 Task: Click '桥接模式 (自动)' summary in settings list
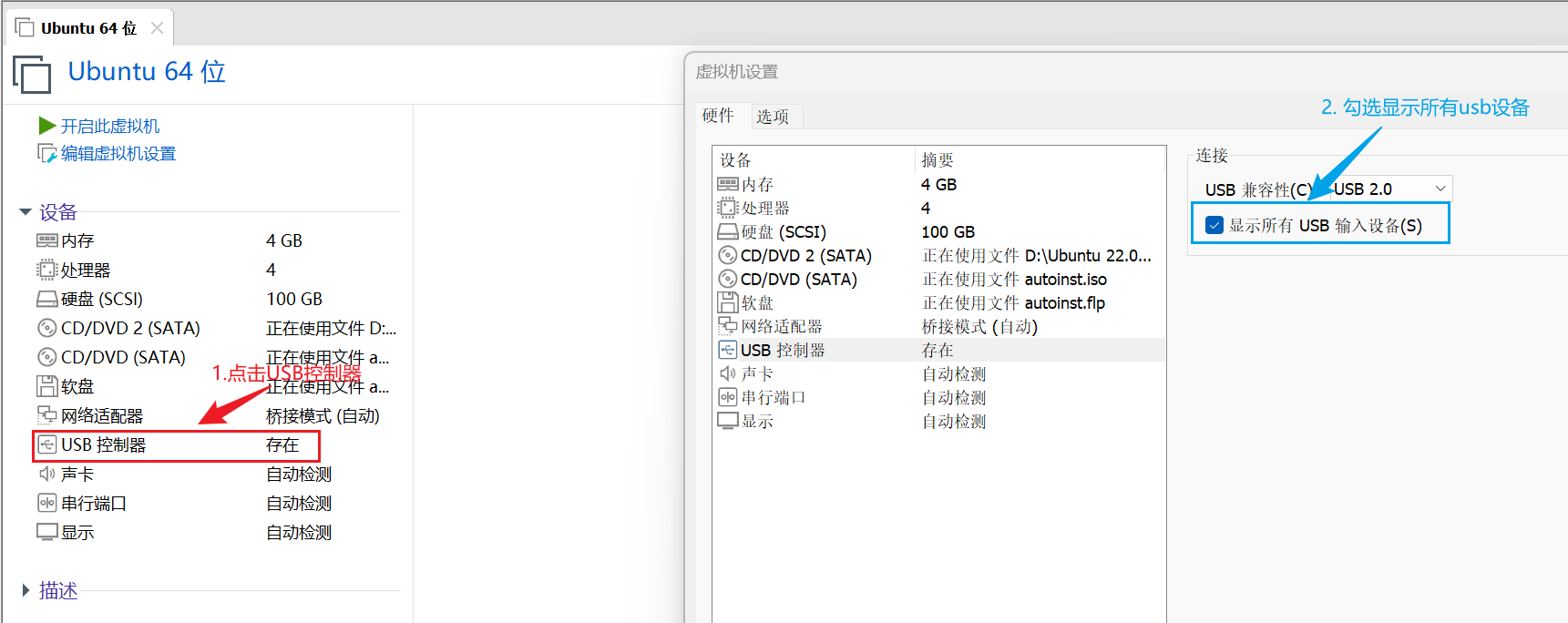point(979,326)
